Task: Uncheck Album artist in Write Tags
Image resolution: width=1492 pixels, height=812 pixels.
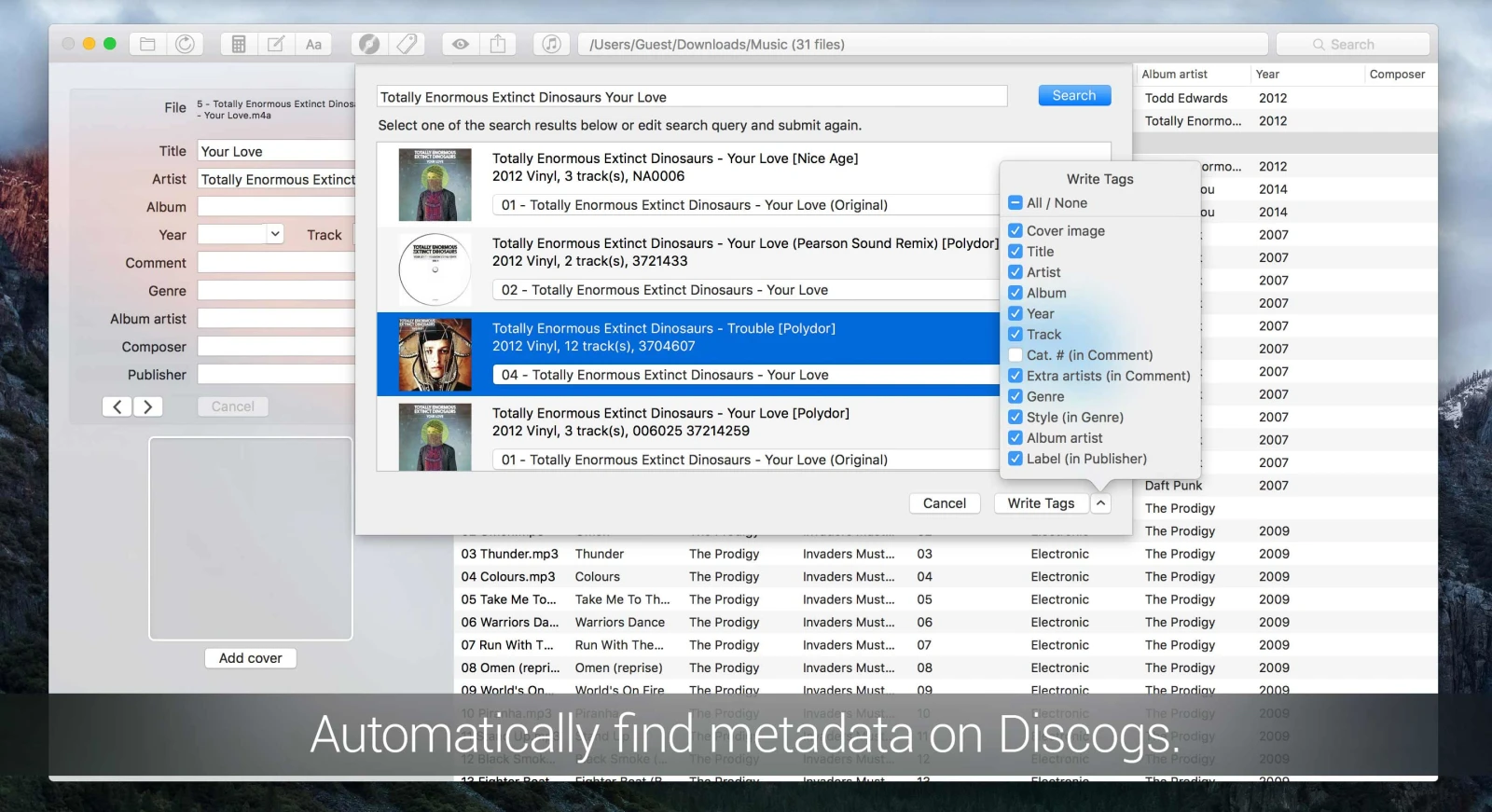Action: tap(1015, 437)
